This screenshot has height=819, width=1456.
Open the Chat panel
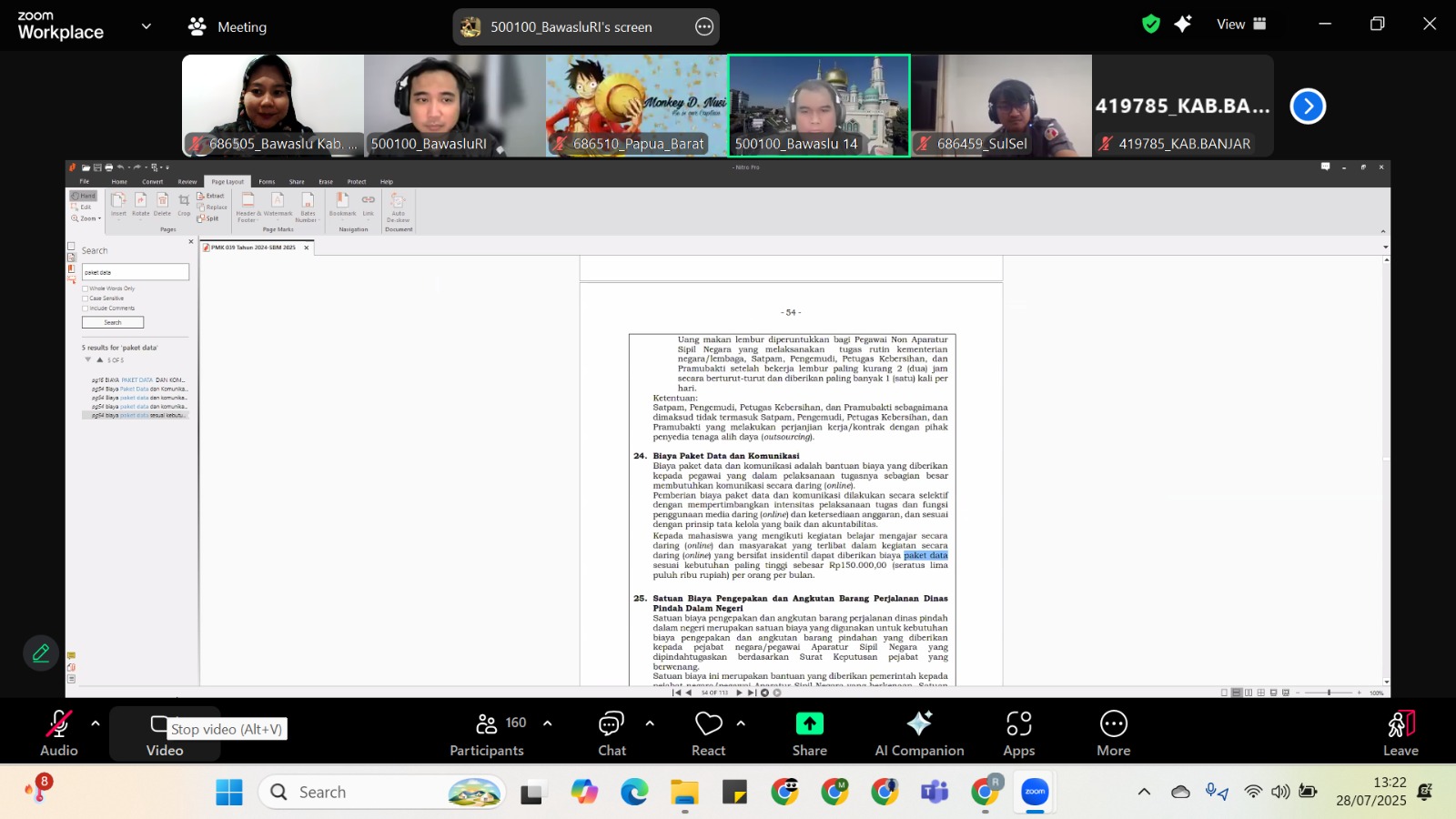612,733
